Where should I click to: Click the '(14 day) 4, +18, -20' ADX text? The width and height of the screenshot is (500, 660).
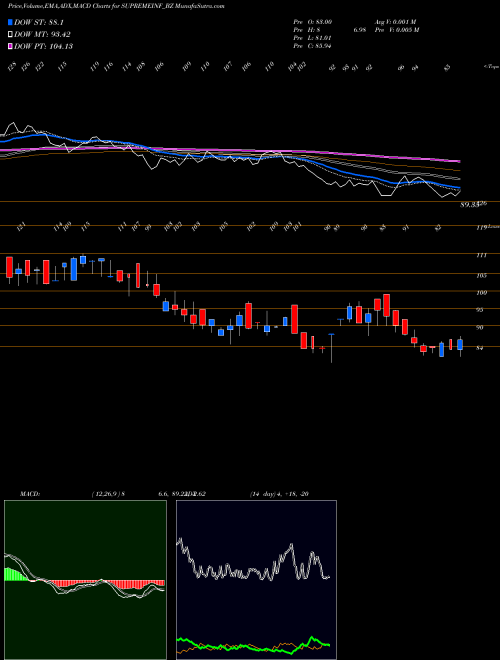click(x=279, y=494)
